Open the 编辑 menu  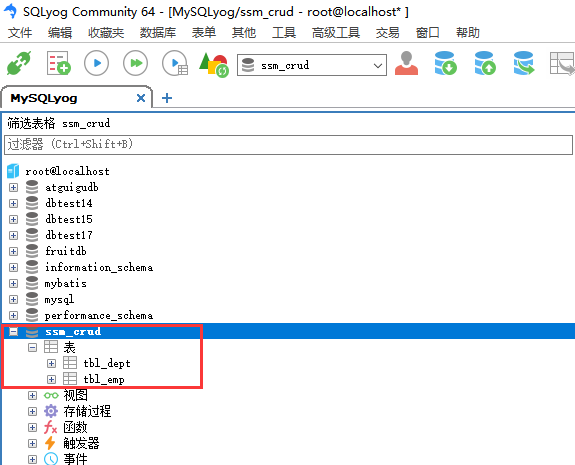pyautogui.click(x=60, y=33)
